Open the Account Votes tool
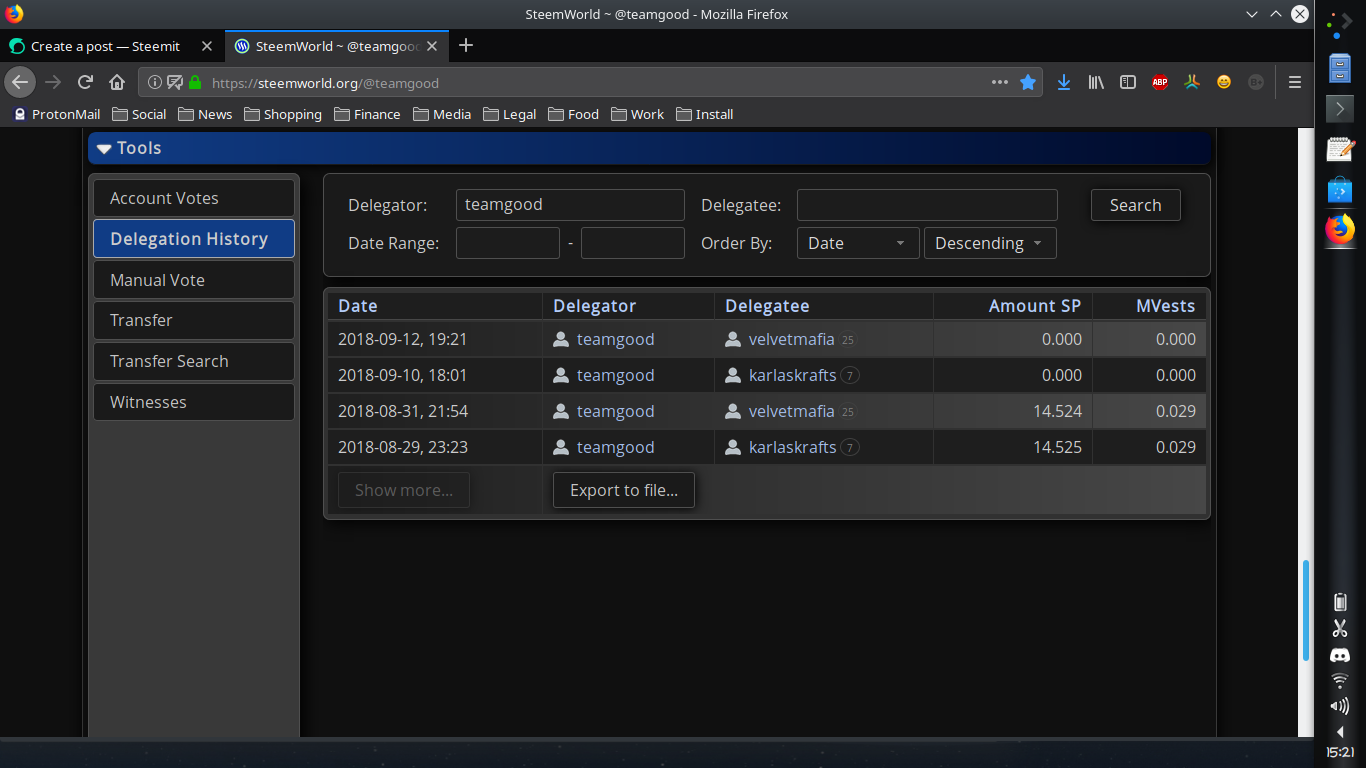The image size is (1366, 768). pos(194,198)
